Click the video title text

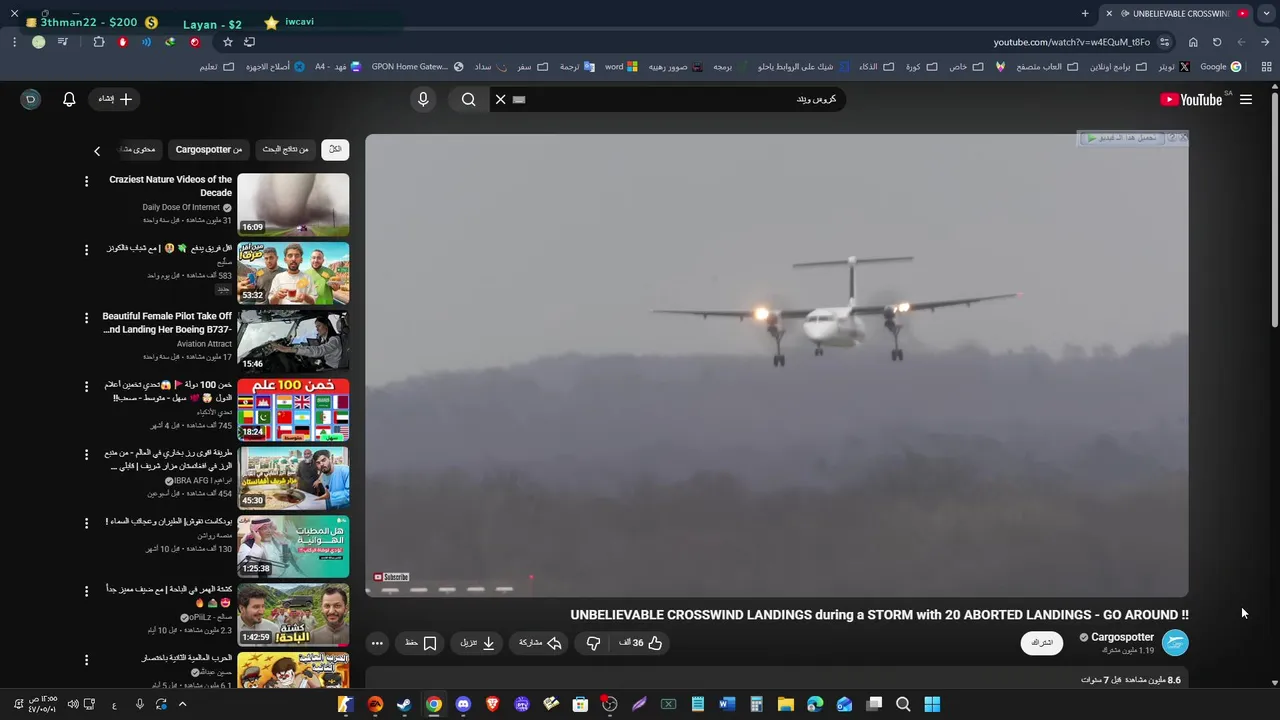tap(880, 615)
